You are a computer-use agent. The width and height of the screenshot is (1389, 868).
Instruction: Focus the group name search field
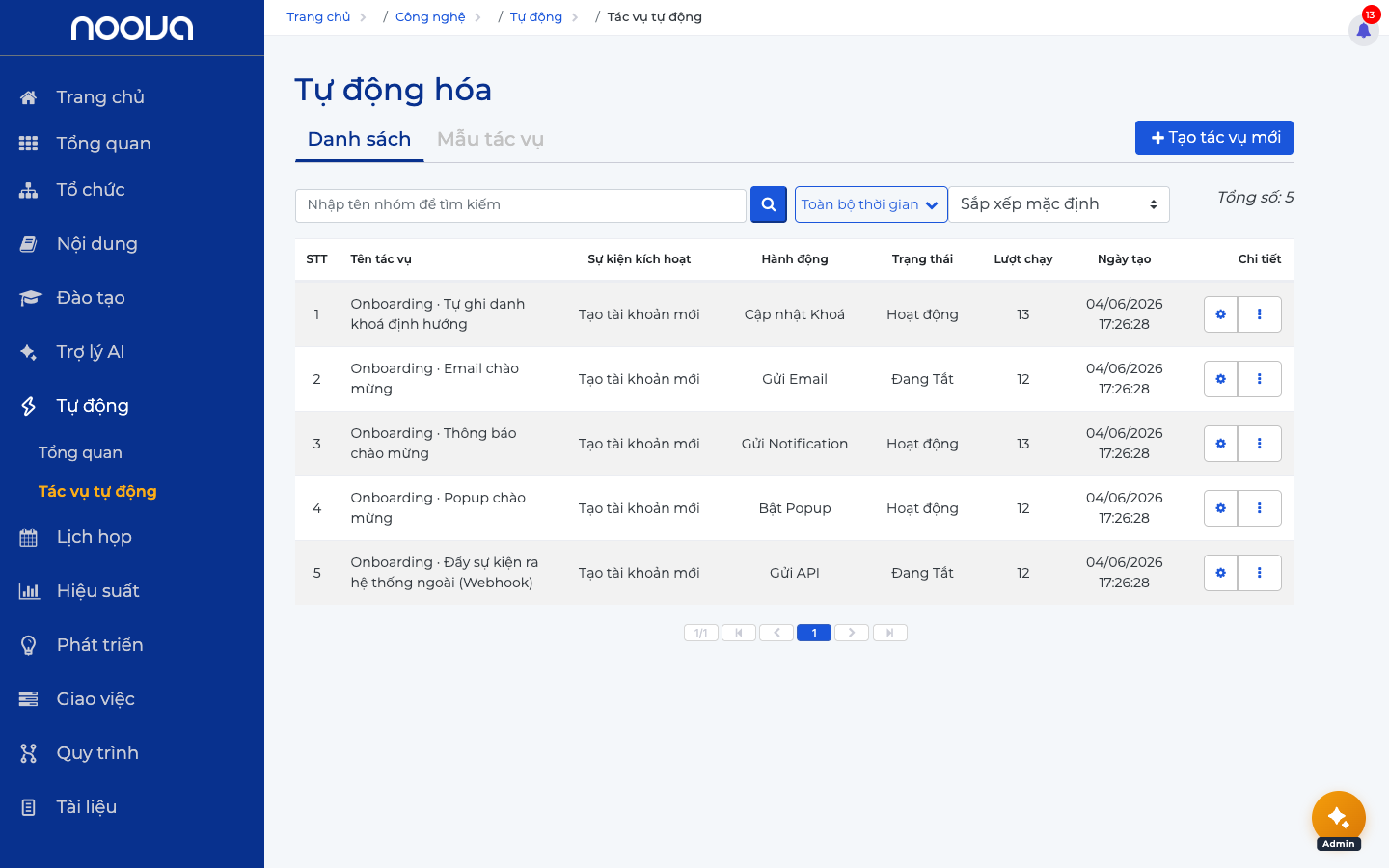coord(521,205)
